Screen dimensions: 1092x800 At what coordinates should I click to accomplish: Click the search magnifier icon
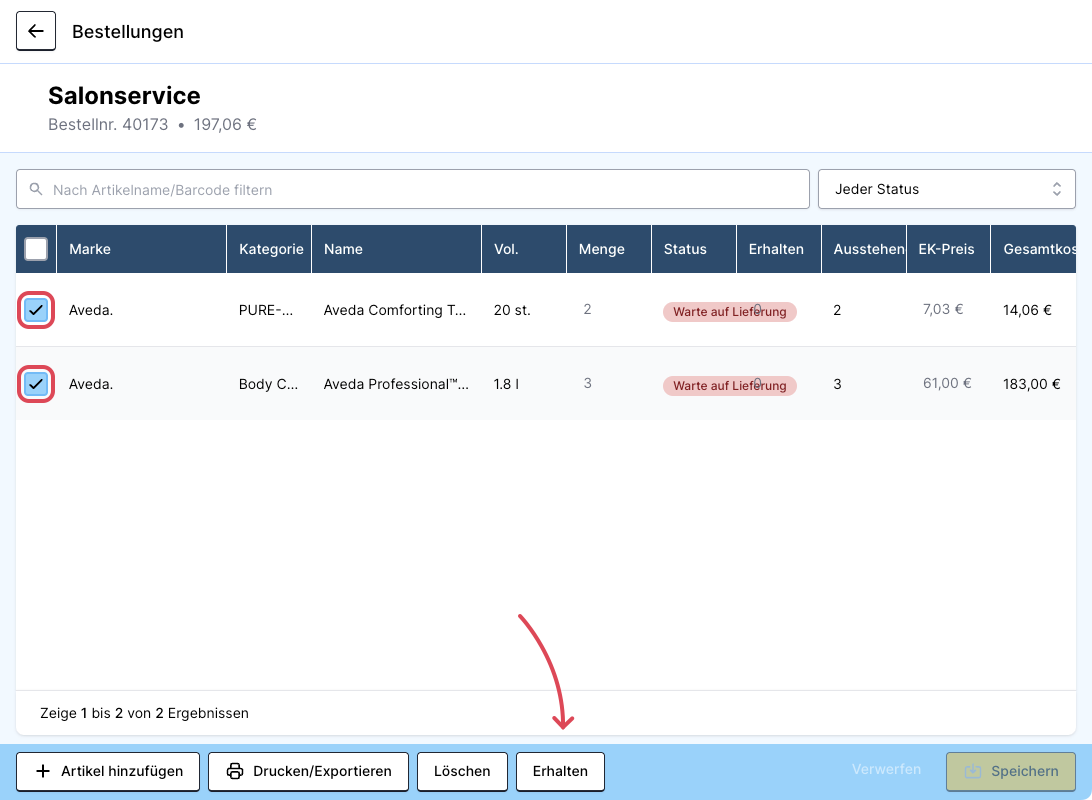(x=36, y=189)
